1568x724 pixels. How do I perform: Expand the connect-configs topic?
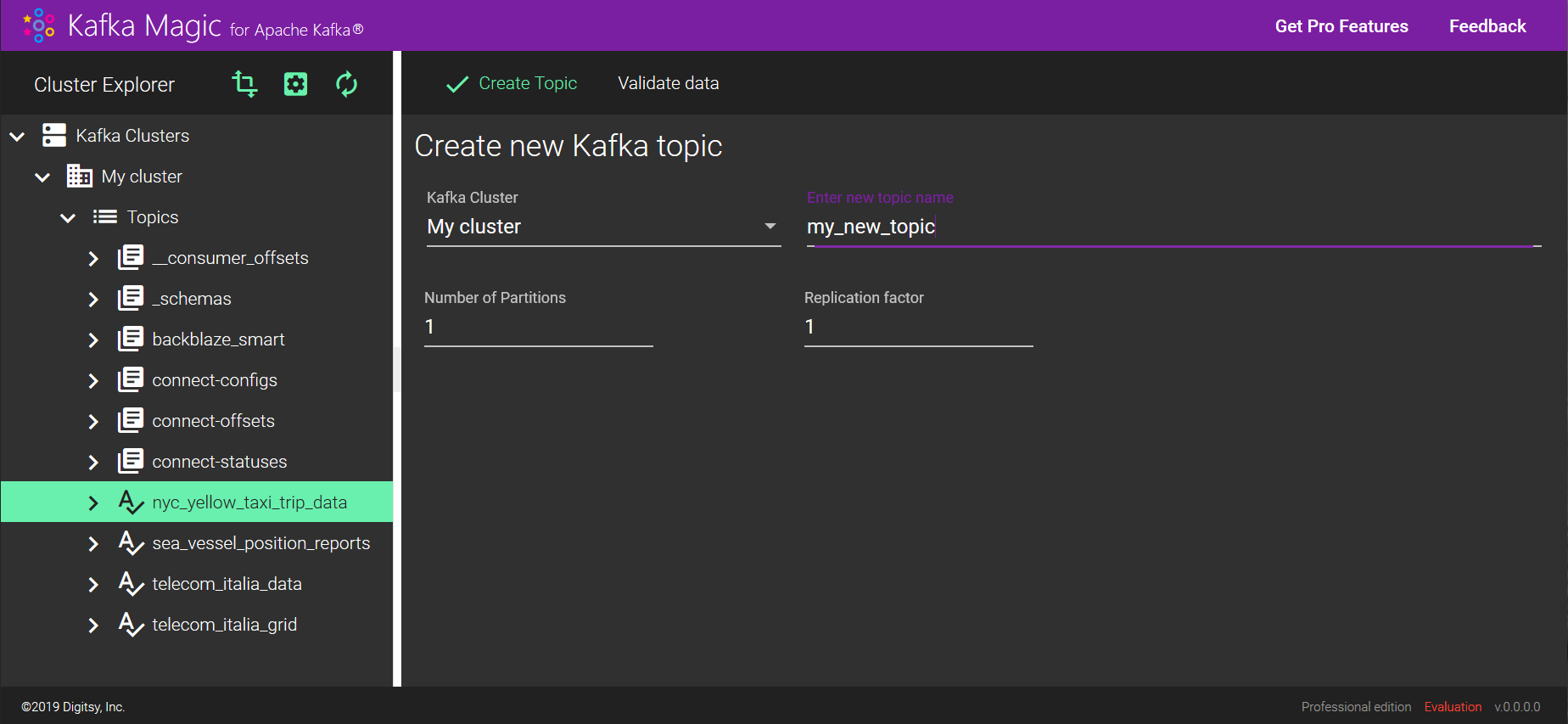pos(93,380)
